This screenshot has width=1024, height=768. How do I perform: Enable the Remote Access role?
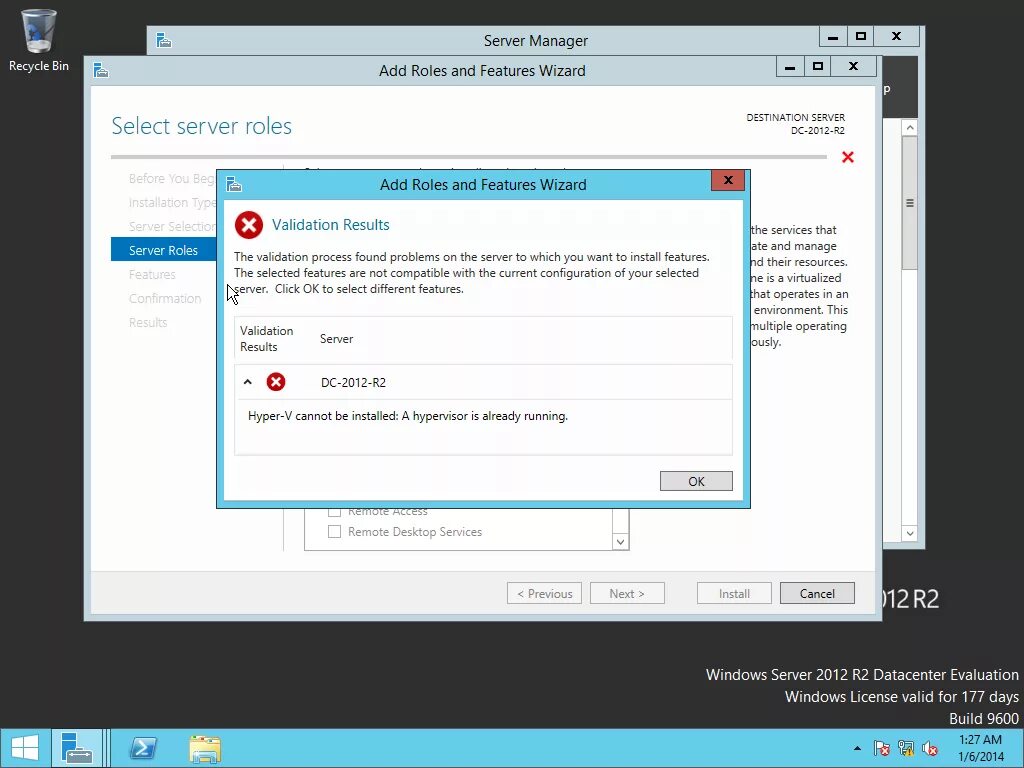335,511
